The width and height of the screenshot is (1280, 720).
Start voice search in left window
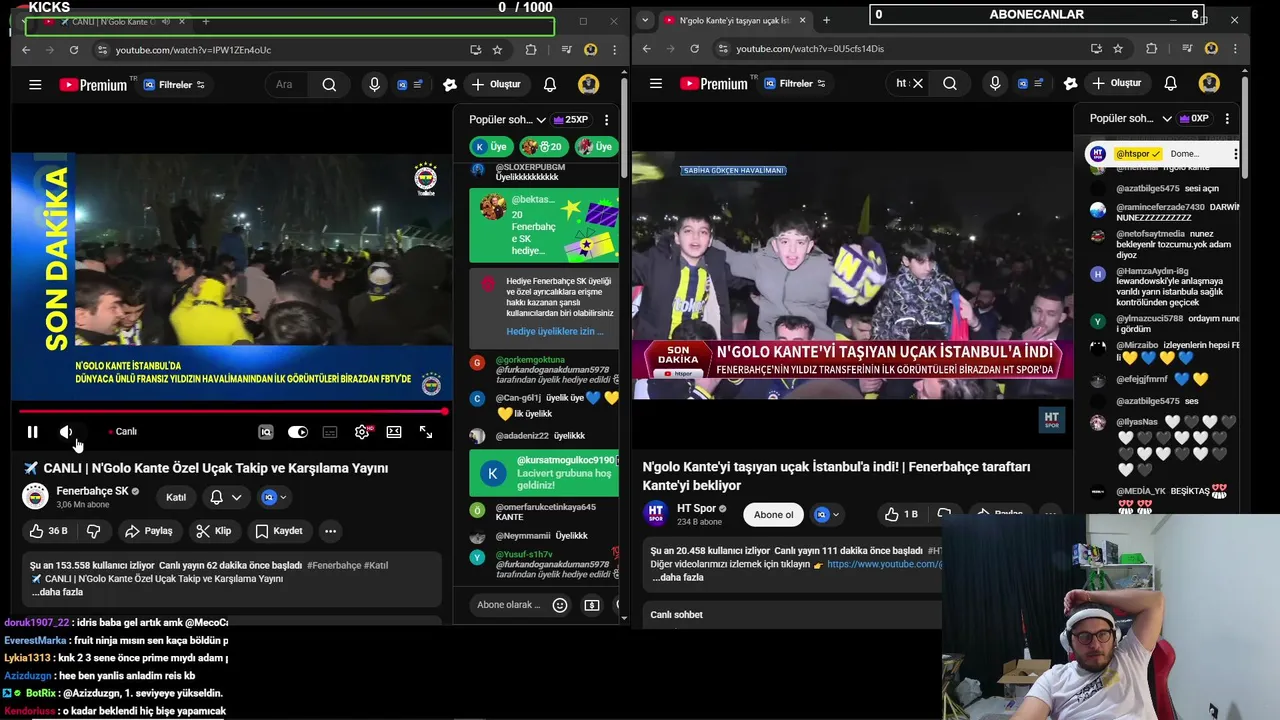click(x=374, y=85)
